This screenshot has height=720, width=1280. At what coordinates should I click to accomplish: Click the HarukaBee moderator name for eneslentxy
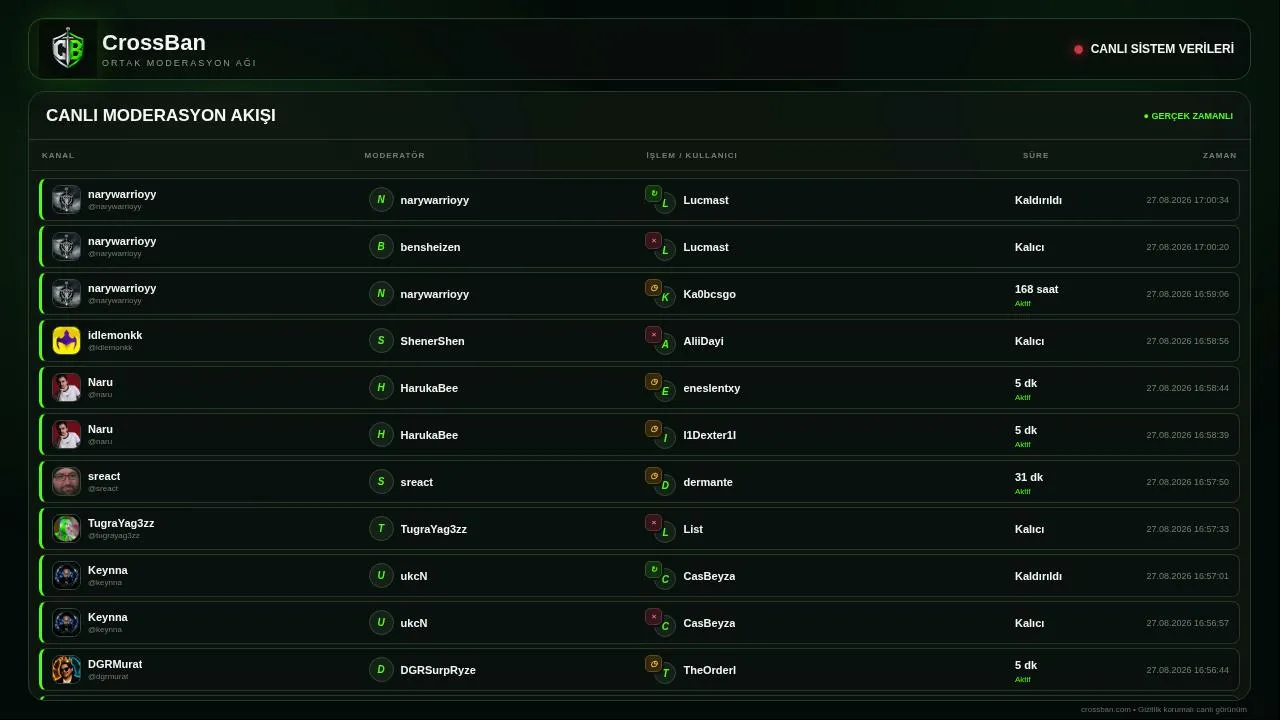click(x=429, y=388)
